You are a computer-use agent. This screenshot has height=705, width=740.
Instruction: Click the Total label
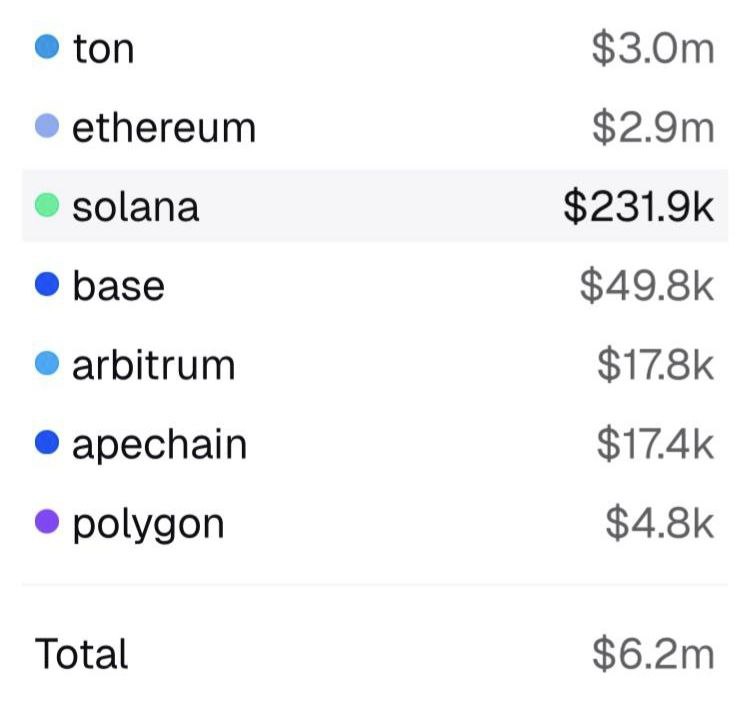click(x=82, y=654)
